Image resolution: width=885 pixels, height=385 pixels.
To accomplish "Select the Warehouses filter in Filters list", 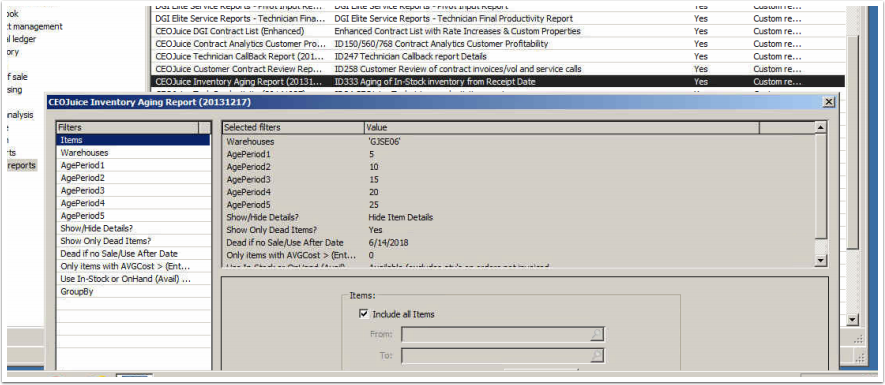I will [133, 153].
